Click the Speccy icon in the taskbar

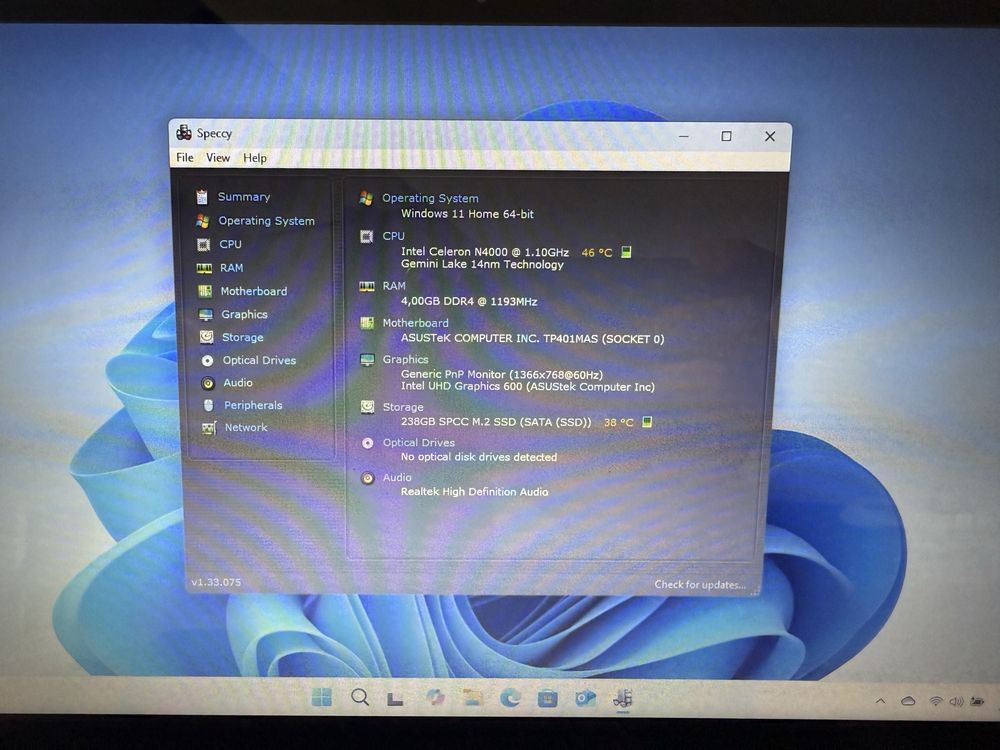(622, 698)
